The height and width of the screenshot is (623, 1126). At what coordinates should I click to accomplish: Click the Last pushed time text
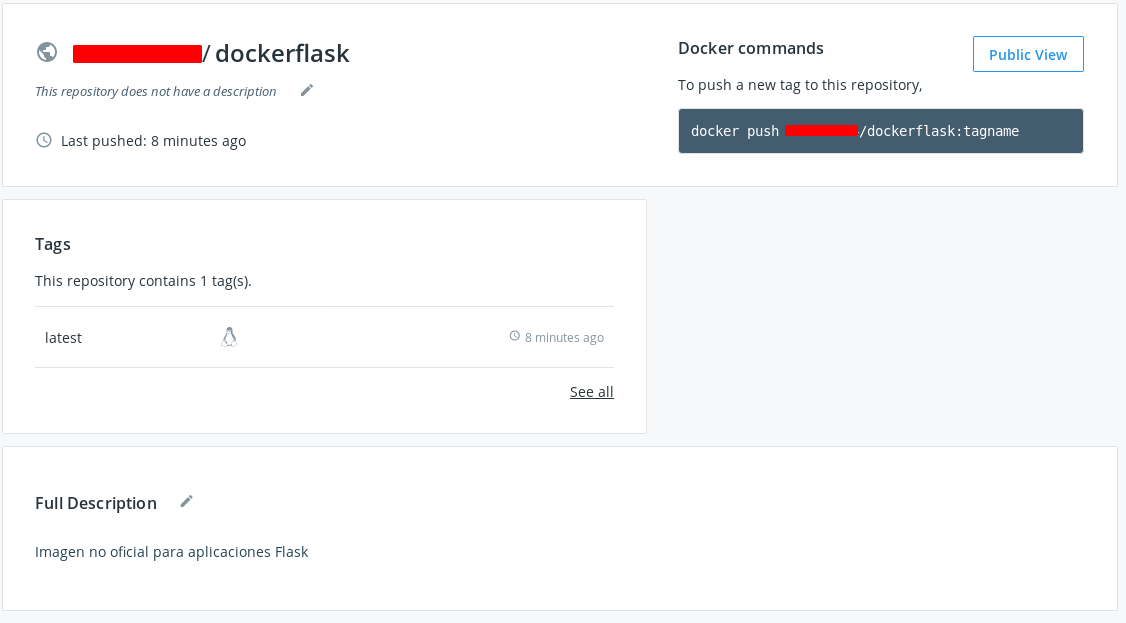(x=153, y=141)
